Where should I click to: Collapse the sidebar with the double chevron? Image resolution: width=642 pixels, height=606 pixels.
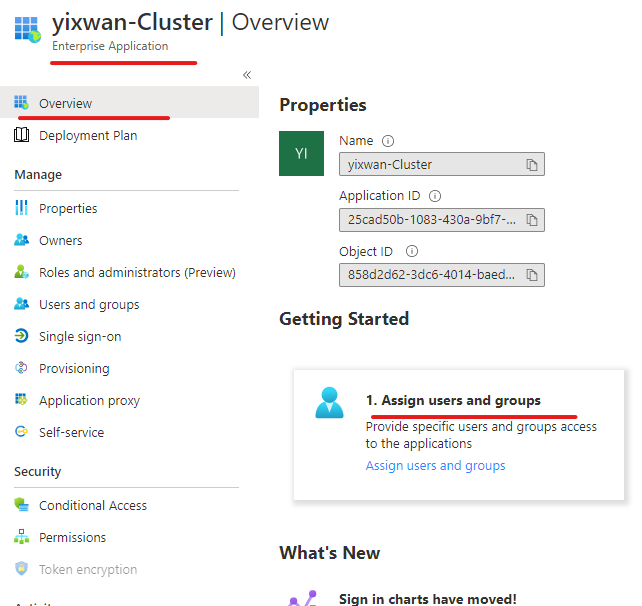tap(247, 75)
